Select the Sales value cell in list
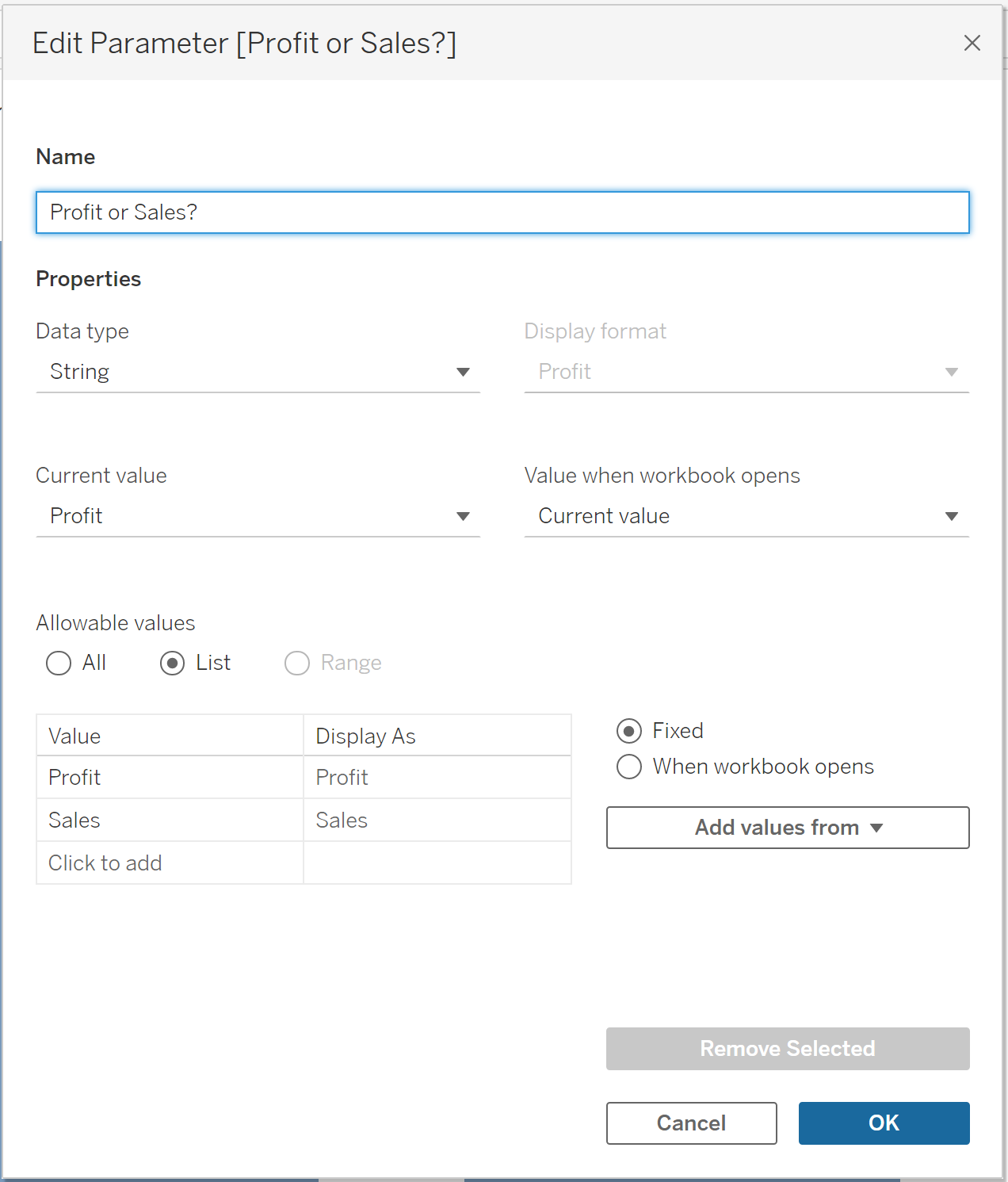Viewport: 1008px width, 1182px height. tap(170, 821)
